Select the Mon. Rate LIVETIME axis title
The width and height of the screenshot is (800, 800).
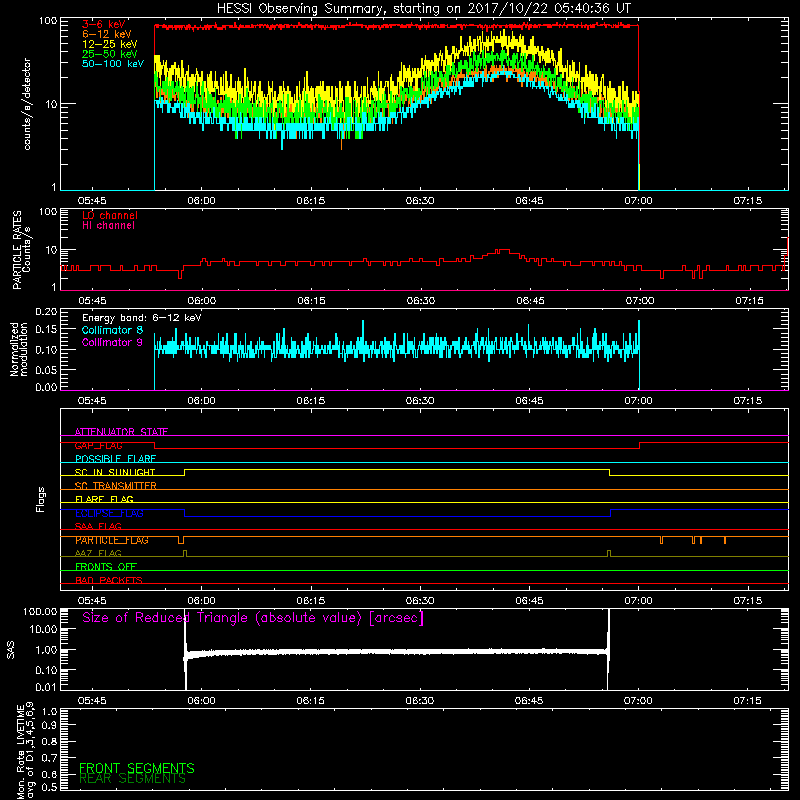(25, 751)
